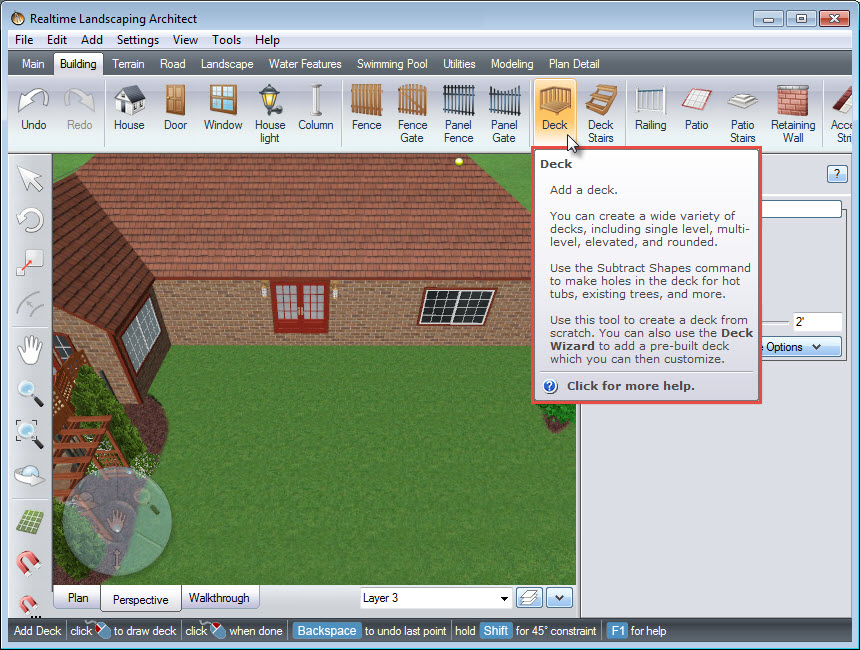Add a House light
The width and height of the screenshot is (860, 650).
point(270,114)
